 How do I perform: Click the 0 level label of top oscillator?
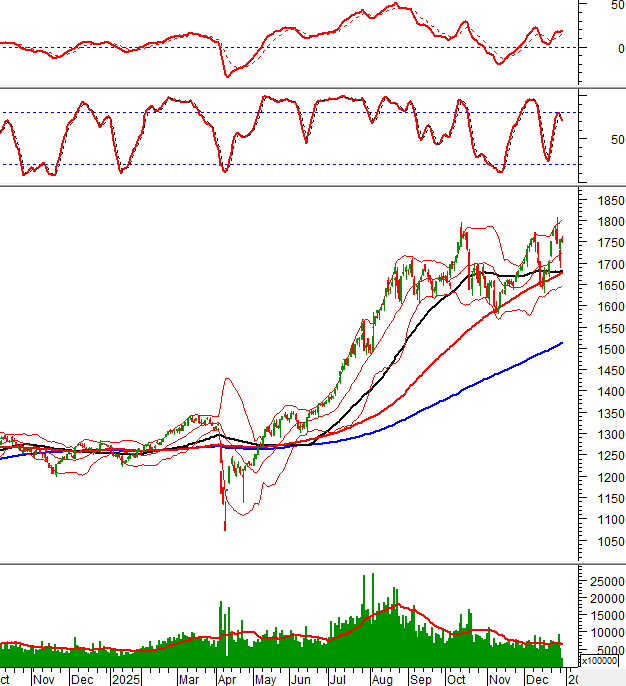pyautogui.click(x=620, y=48)
